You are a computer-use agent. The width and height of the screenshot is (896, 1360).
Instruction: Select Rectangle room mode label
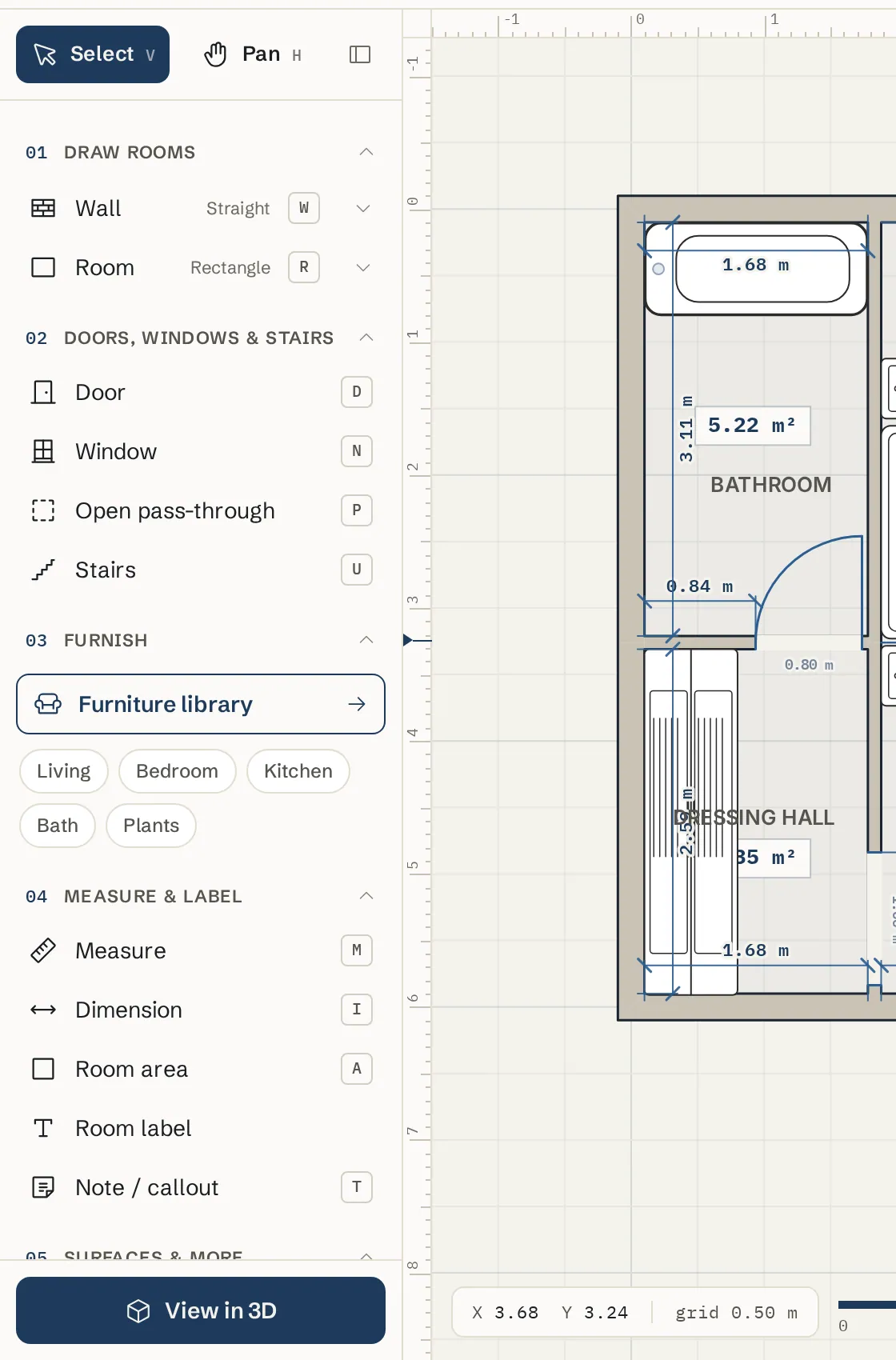(x=230, y=267)
